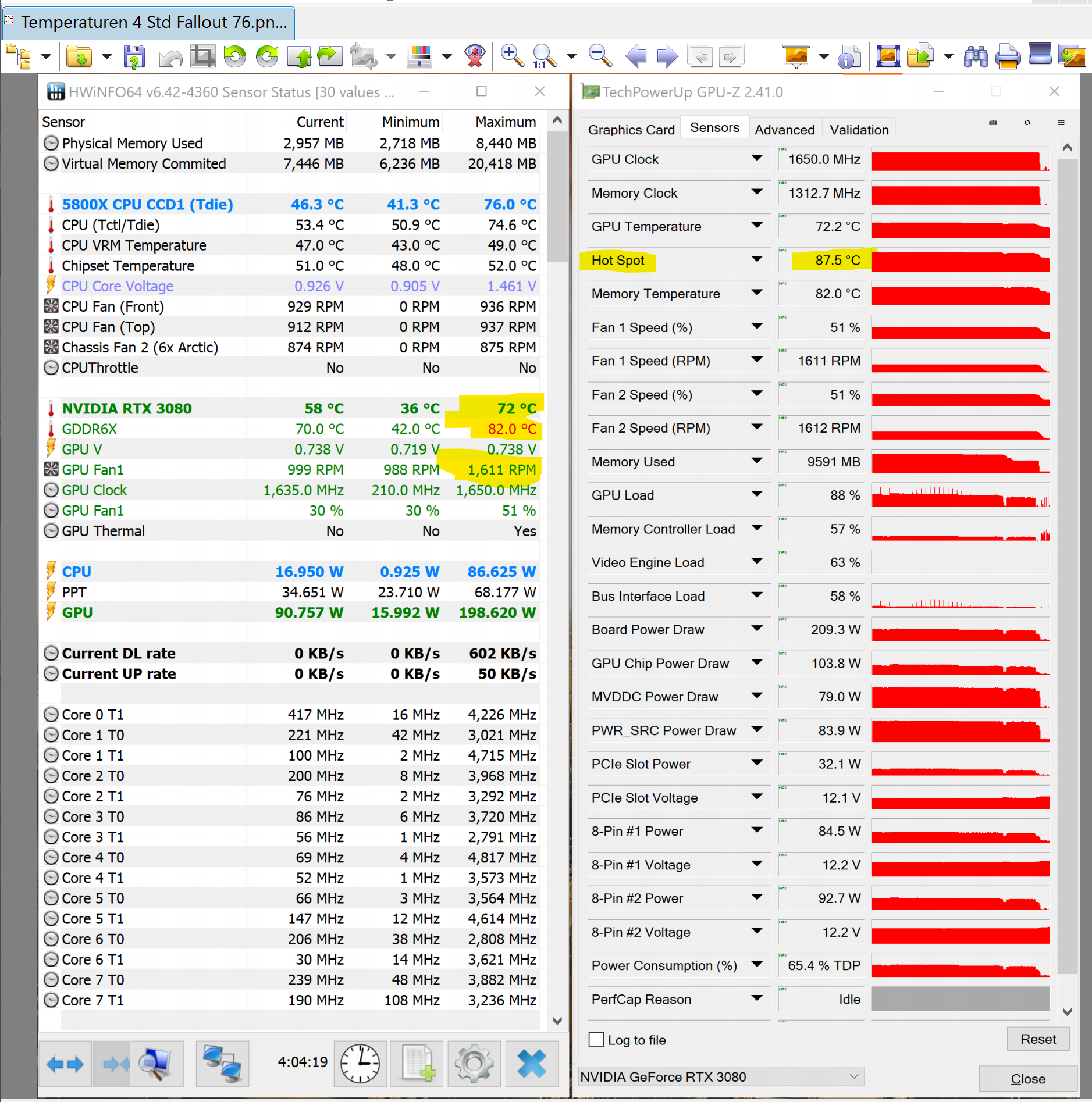Click GPU-Z sensors scrollbar down arrow
This screenshot has height=1102, width=1092.
coord(1067,1012)
